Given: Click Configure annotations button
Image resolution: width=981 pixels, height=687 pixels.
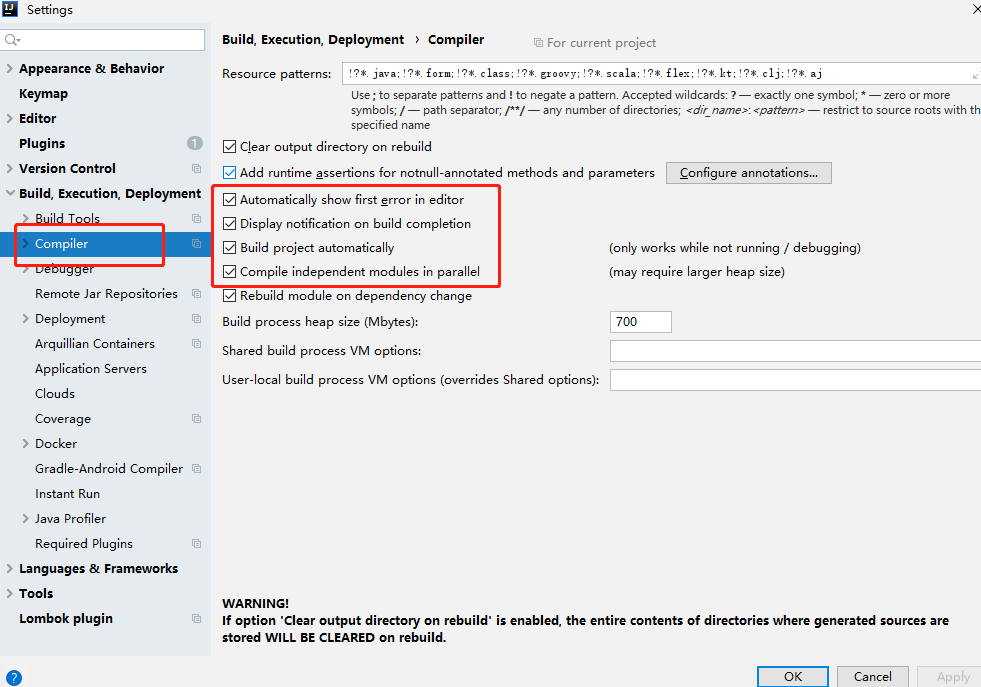Looking at the screenshot, I should (x=748, y=173).
